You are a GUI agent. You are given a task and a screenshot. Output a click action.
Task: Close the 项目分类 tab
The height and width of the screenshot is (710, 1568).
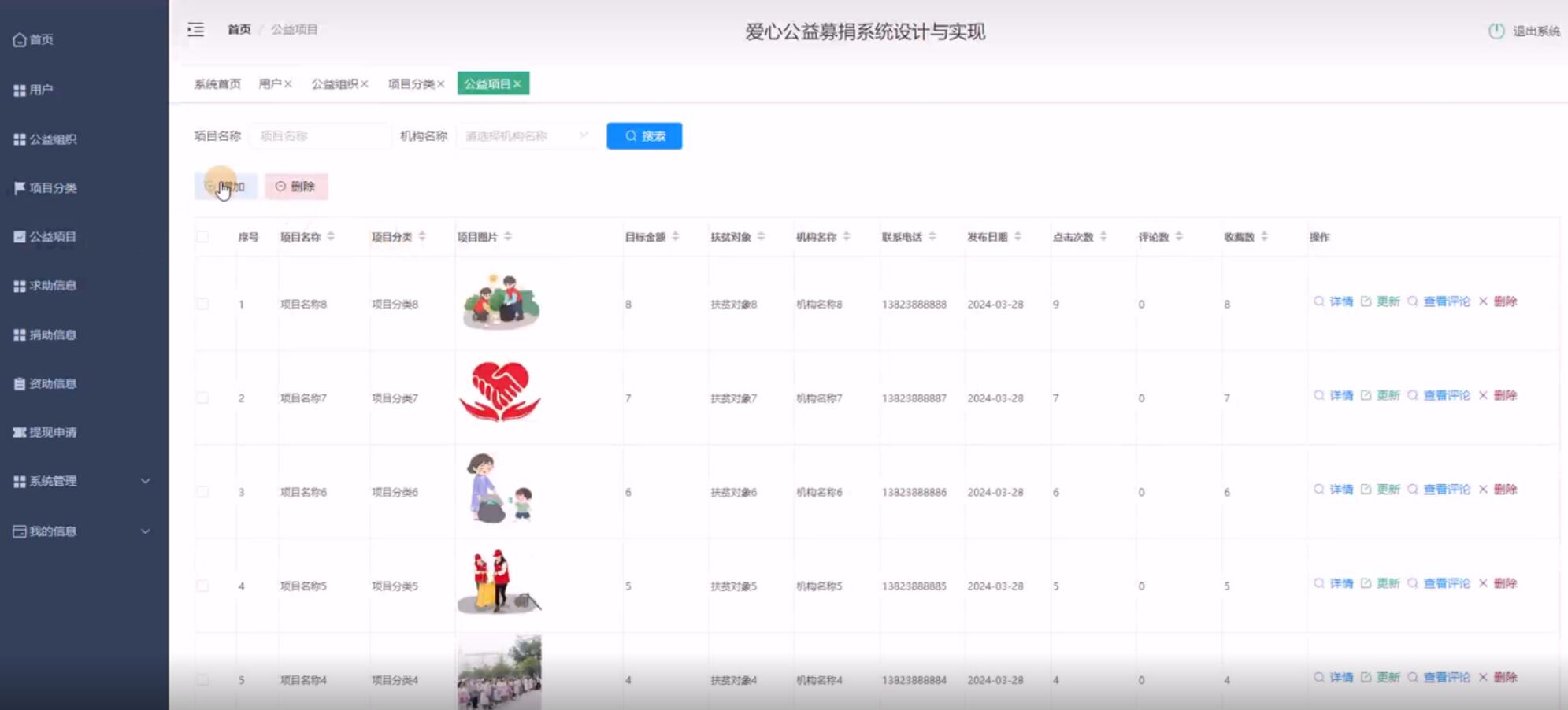(441, 84)
